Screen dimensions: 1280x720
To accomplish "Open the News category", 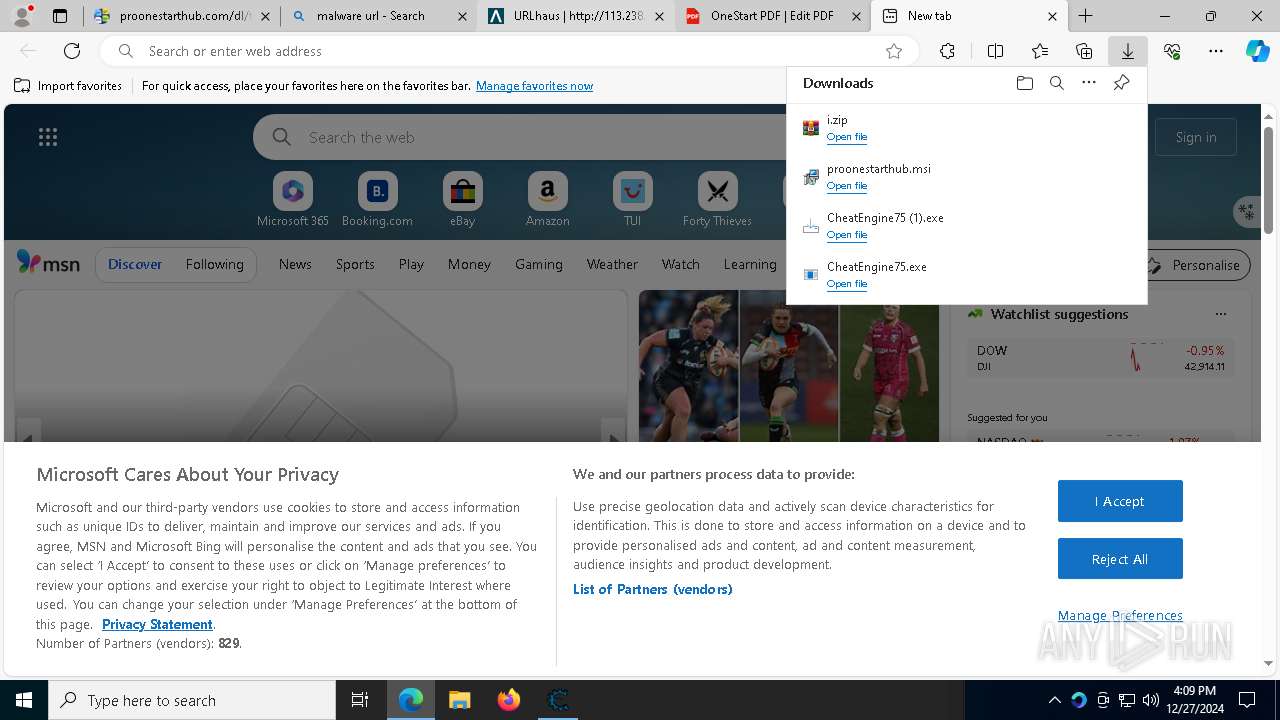I will pos(295,264).
